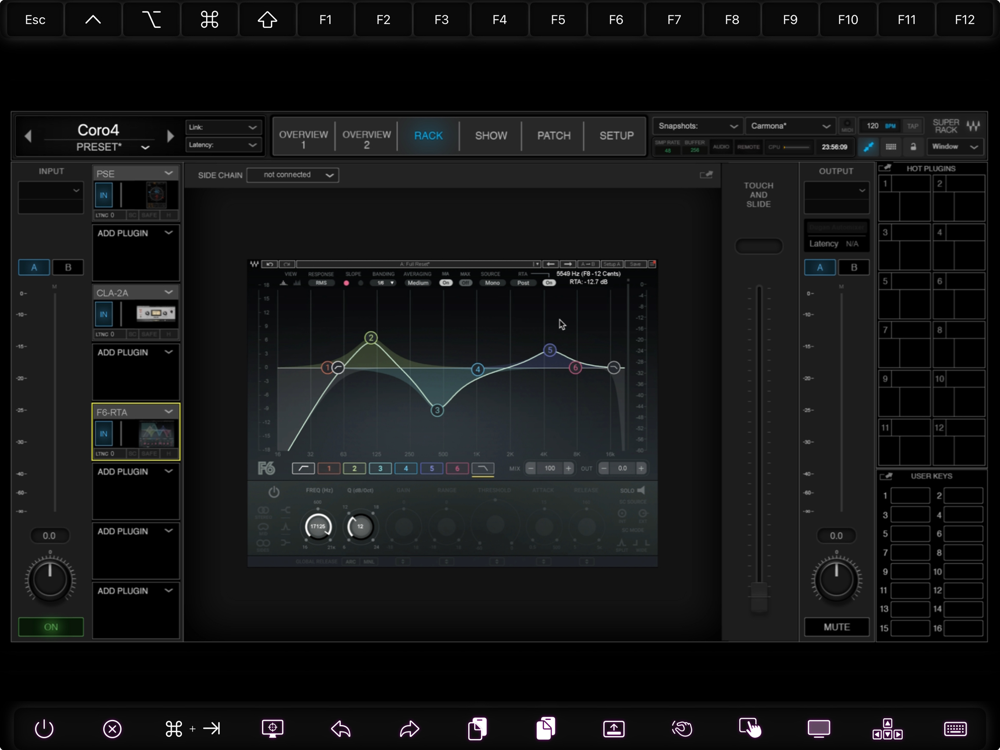Switch to the RACK tab
Image resolution: width=1000 pixels, height=750 pixels.
pos(429,136)
